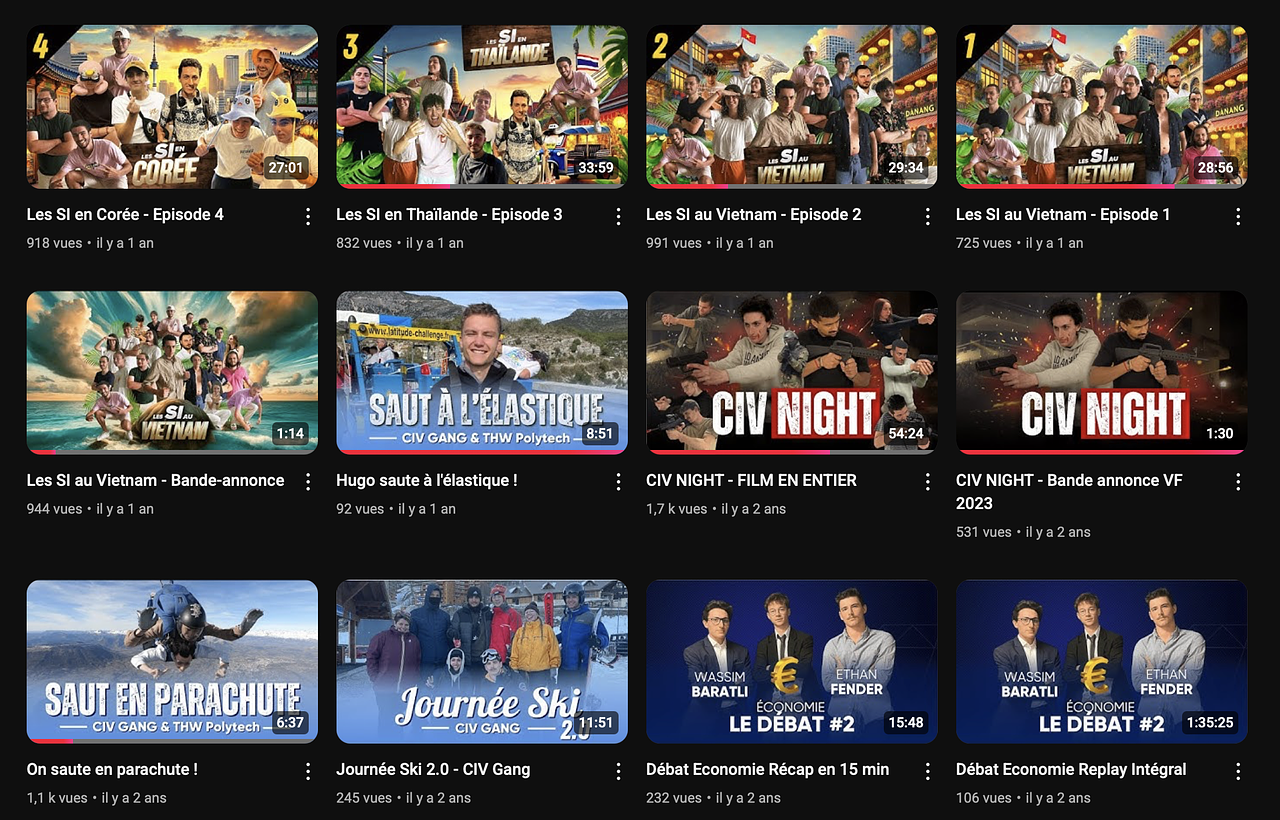Show options for CIV NIGHT - FILM EN ENTIER
The height and width of the screenshot is (820, 1280).
click(928, 482)
